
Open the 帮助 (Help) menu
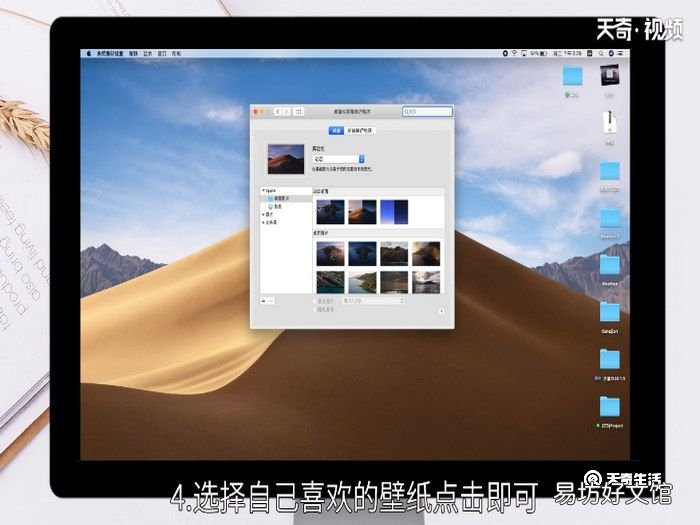click(x=176, y=53)
